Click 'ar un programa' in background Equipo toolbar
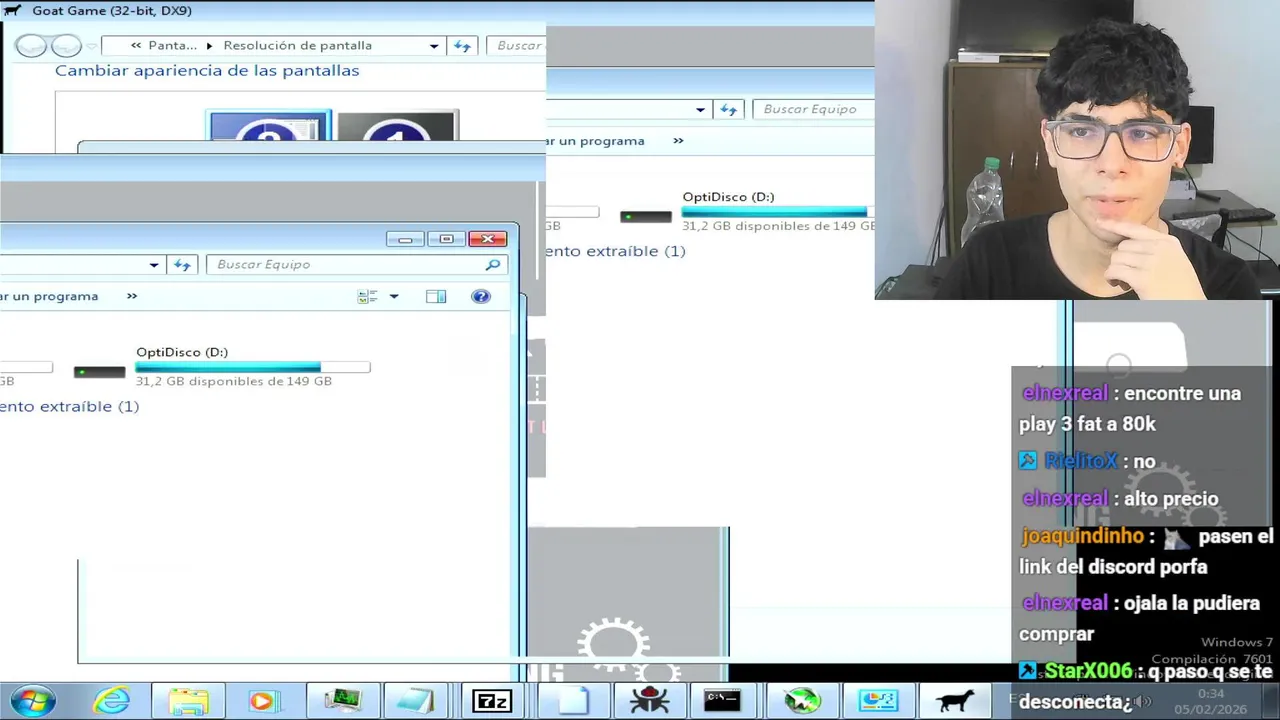Viewport: 1280px width, 720px height. 595,141
